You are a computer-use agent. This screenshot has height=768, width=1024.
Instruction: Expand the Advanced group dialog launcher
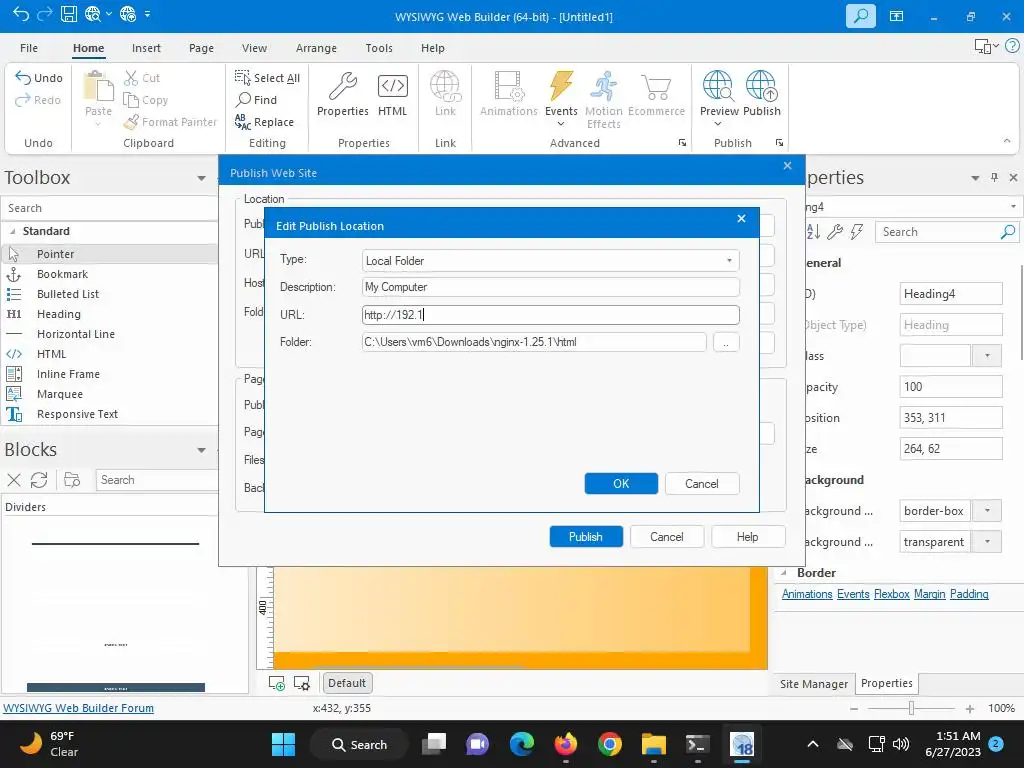(682, 142)
